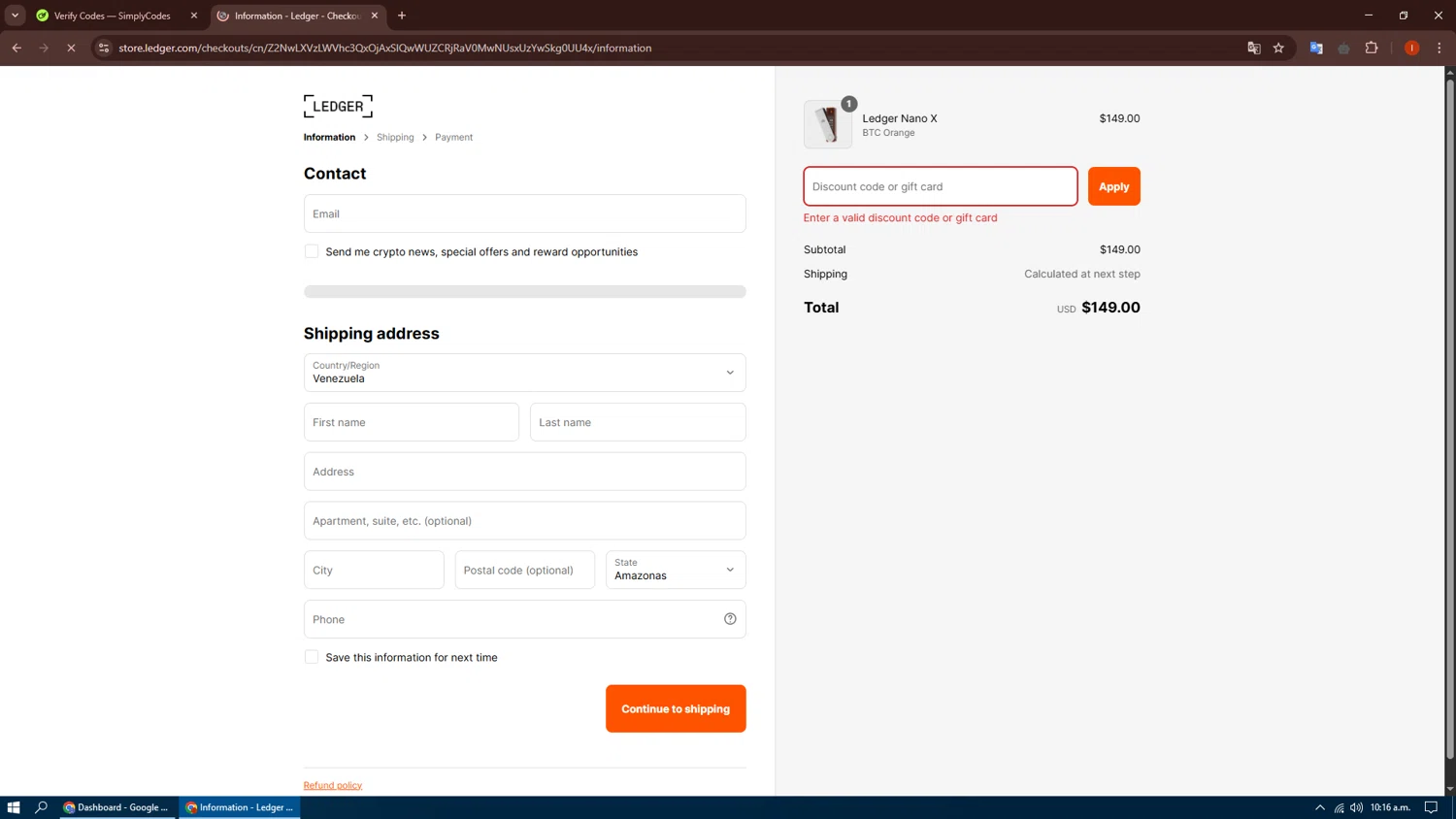Open Windows notification center

pyautogui.click(x=1431, y=807)
